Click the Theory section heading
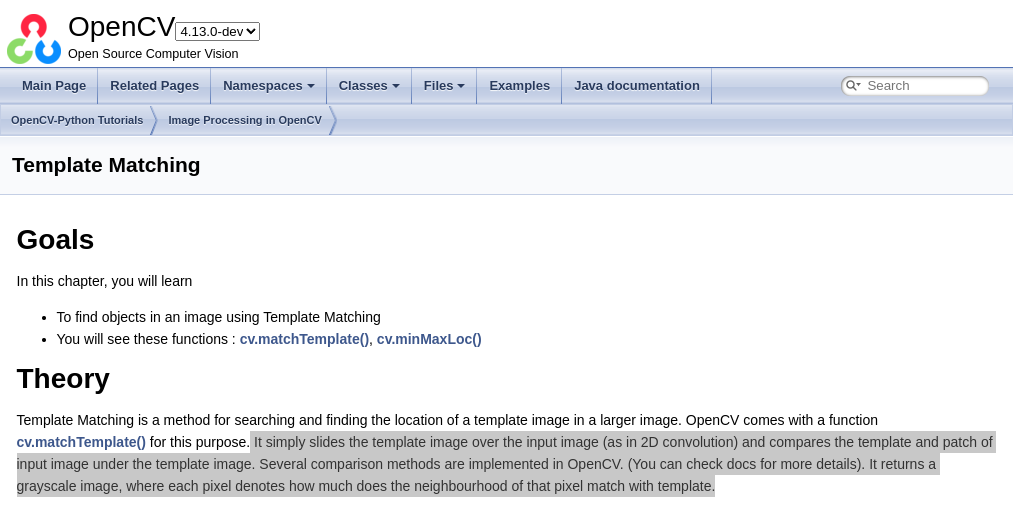 pos(63,379)
